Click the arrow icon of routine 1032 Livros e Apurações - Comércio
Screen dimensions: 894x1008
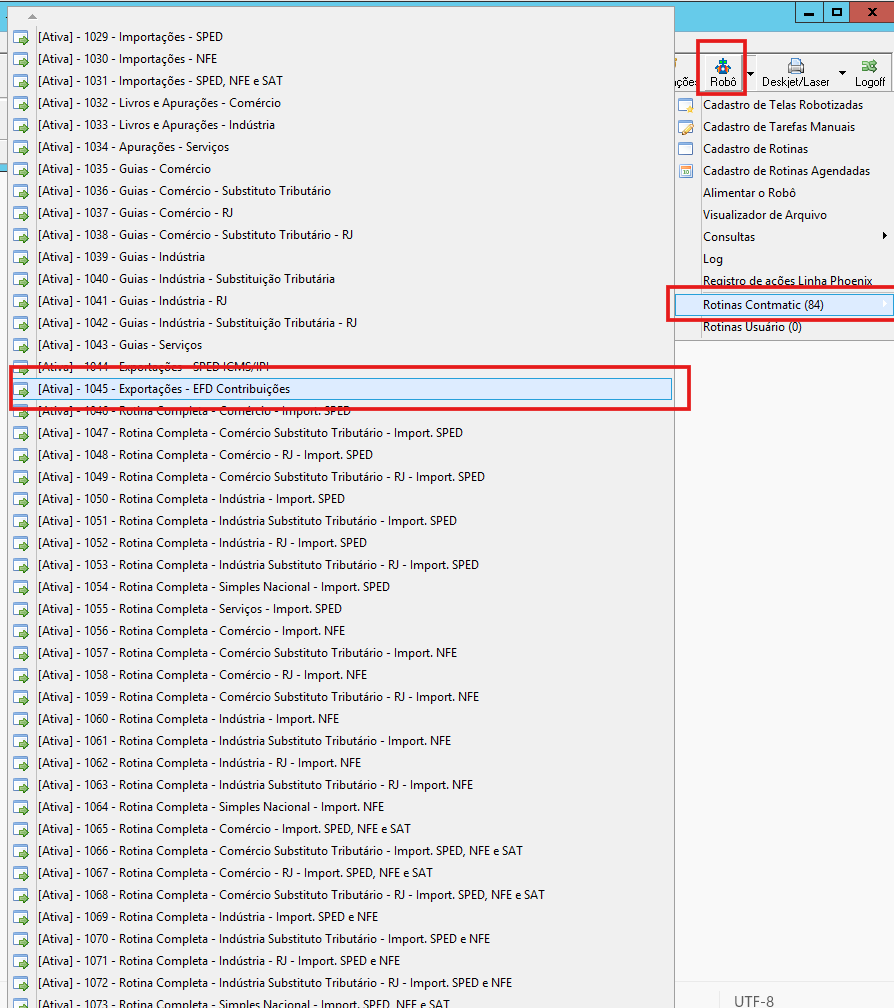tap(21, 104)
